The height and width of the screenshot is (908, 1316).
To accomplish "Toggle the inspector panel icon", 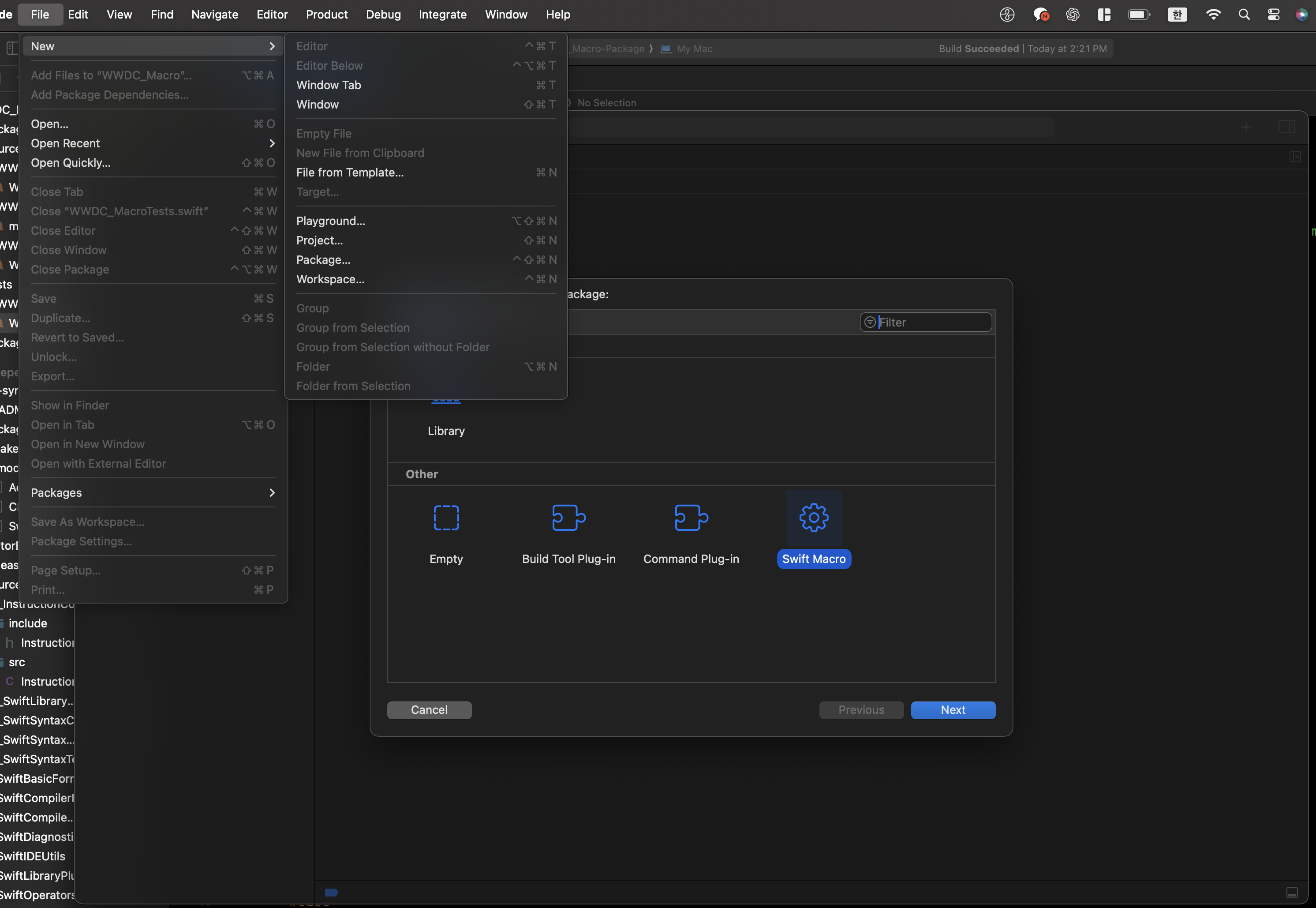I will point(1286,127).
